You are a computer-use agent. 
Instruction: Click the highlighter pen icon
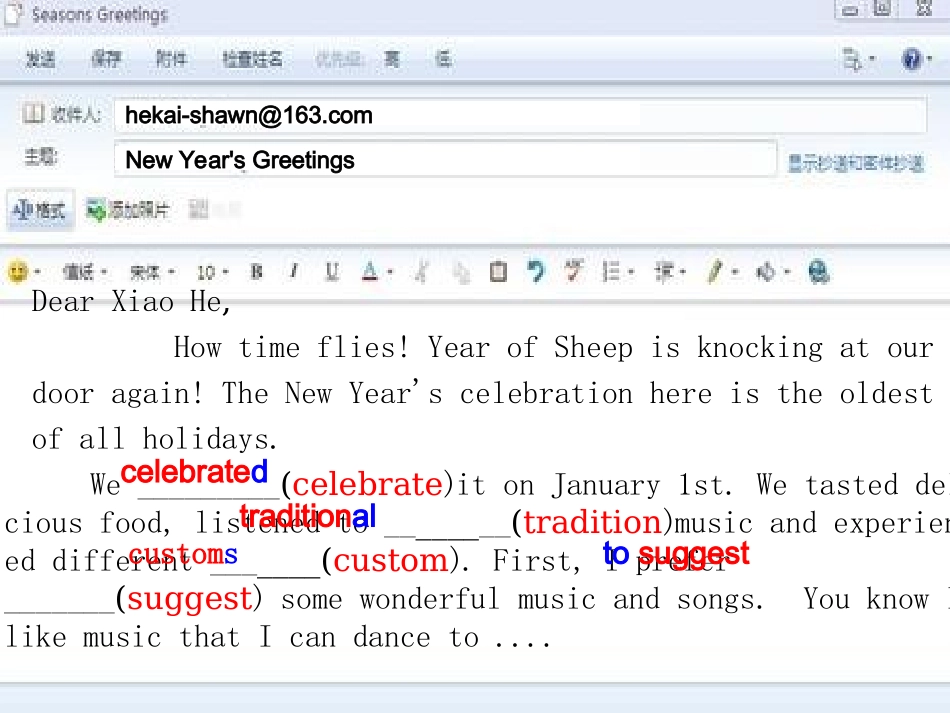pos(716,271)
